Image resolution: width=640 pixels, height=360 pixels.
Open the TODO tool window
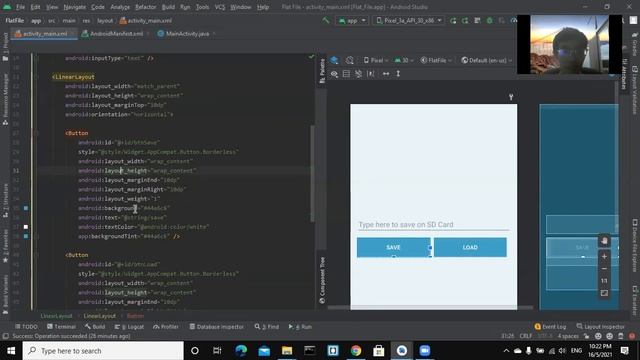[26, 327]
